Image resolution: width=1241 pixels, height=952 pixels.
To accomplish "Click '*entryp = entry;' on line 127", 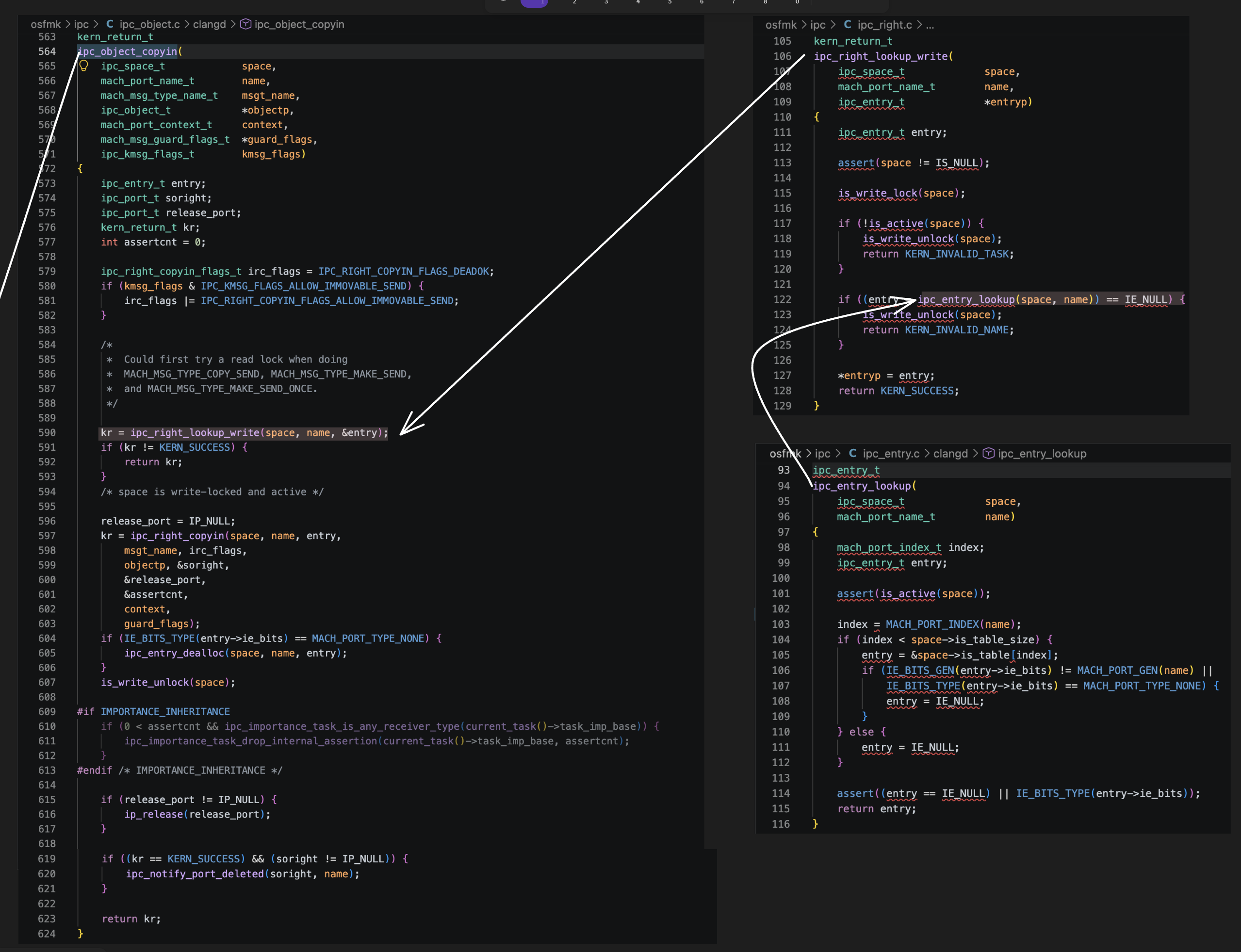I will (886, 376).
